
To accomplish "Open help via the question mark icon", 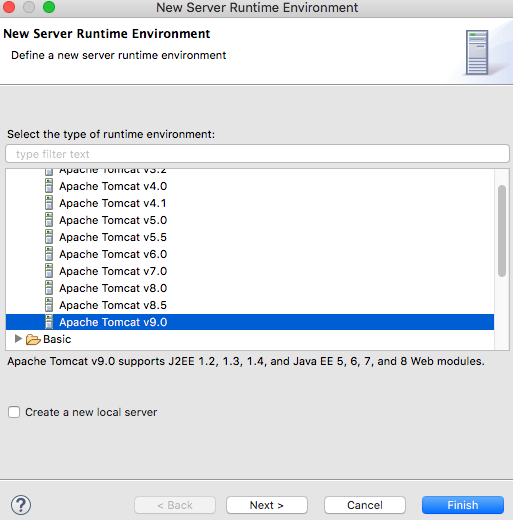I will (21, 505).
